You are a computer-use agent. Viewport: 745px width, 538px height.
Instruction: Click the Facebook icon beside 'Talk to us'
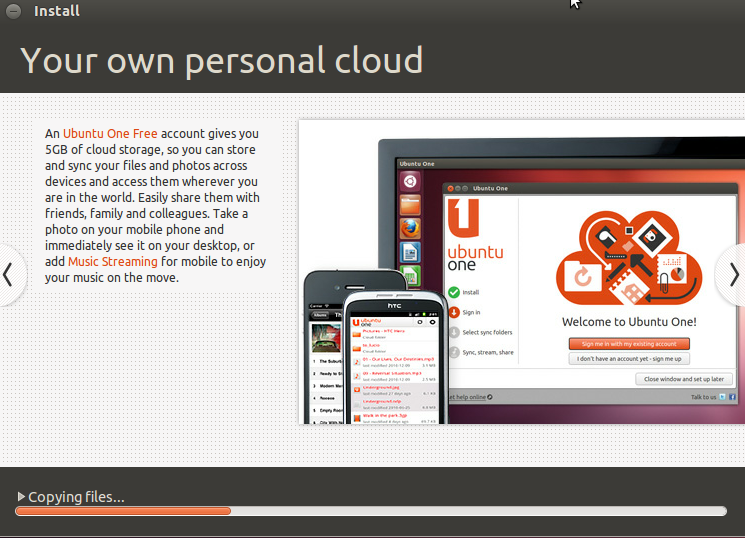point(732,397)
